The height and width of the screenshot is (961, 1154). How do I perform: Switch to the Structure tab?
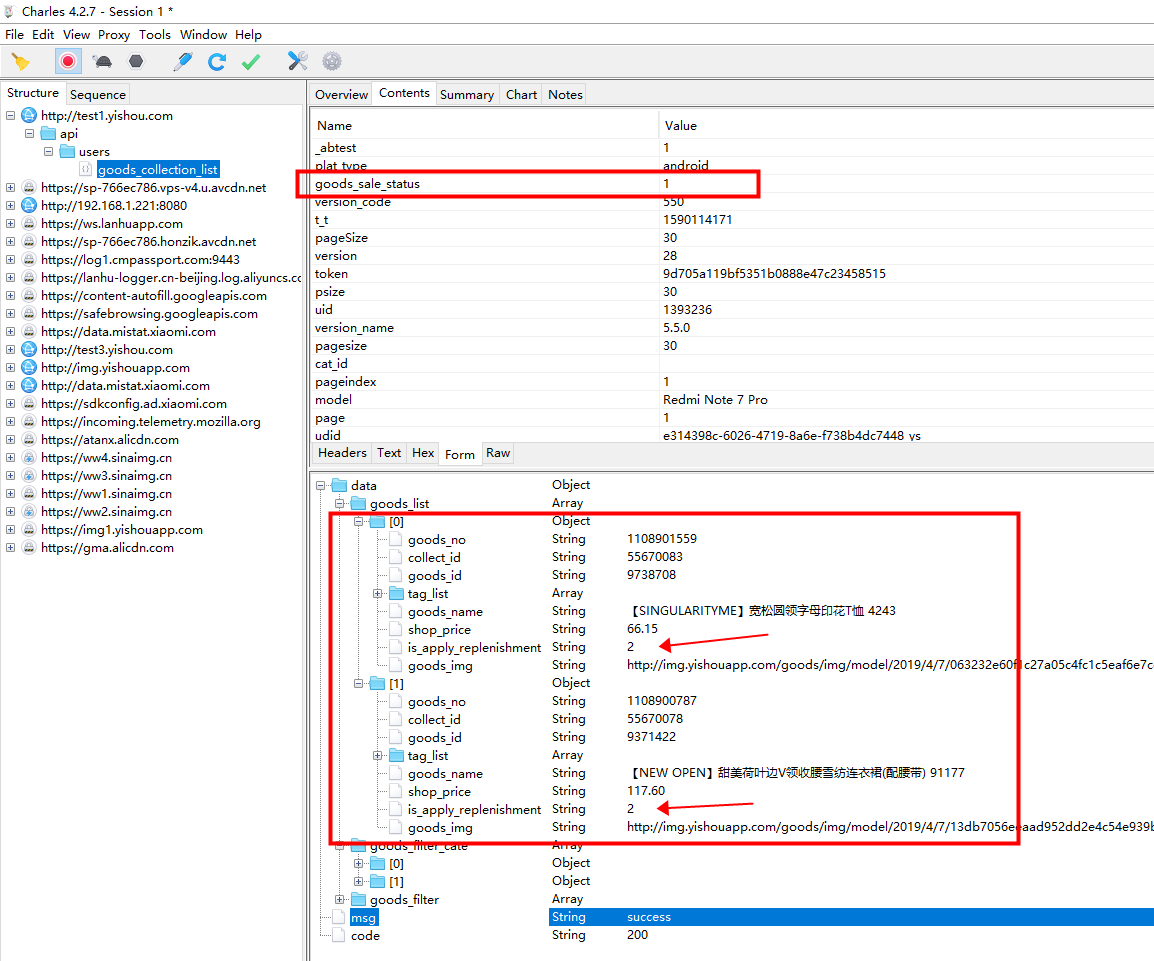(x=32, y=93)
